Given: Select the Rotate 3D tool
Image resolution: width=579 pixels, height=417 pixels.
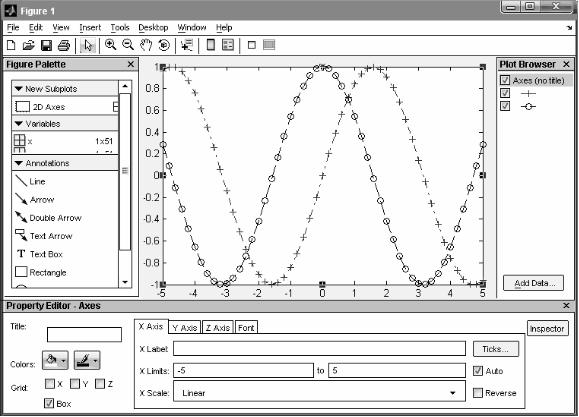Looking at the screenshot, I should coord(164,45).
